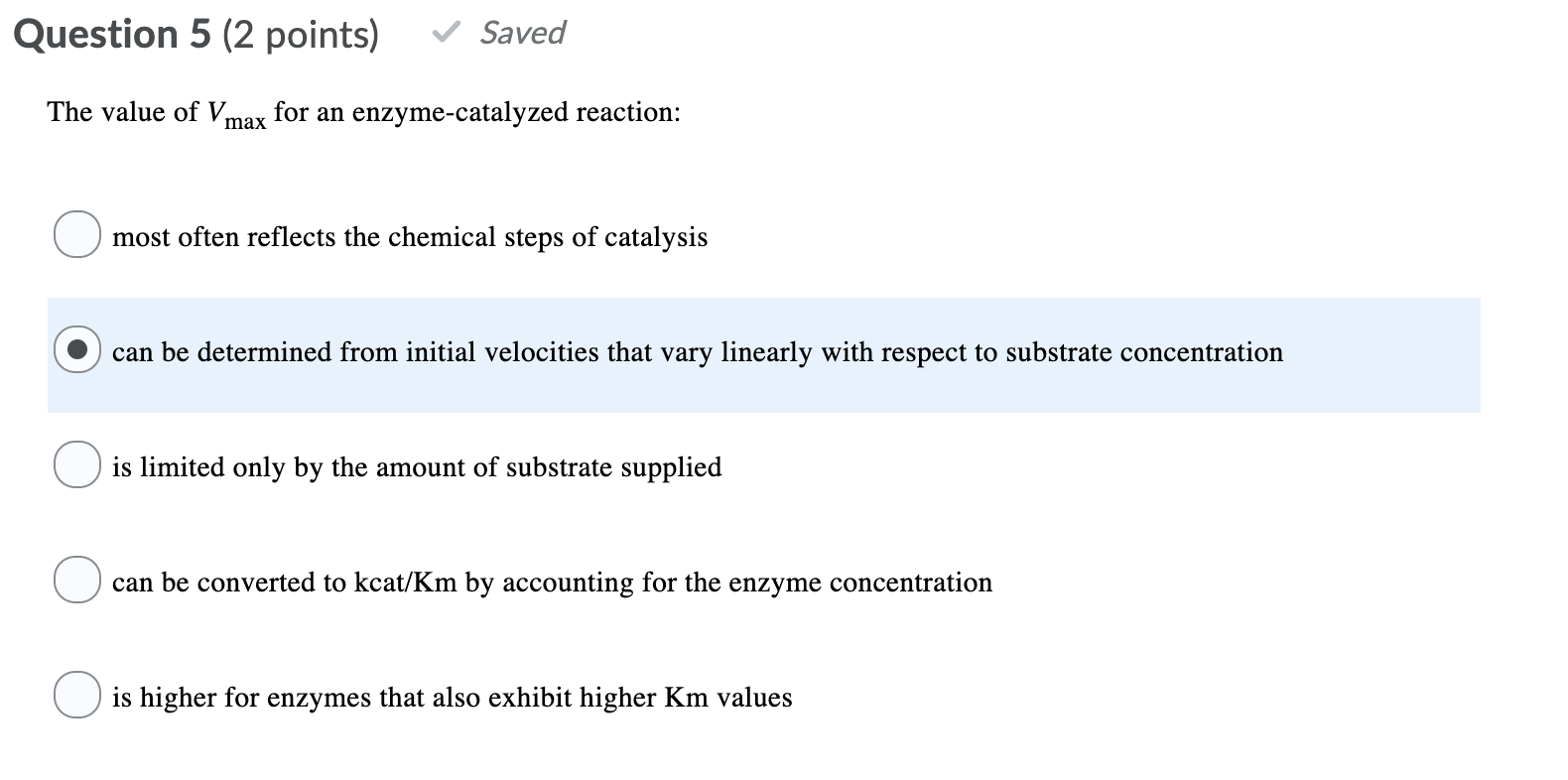Viewport: 1568px width, 780px height.
Task: Click the last answer choice text
Action: point(452,697)
